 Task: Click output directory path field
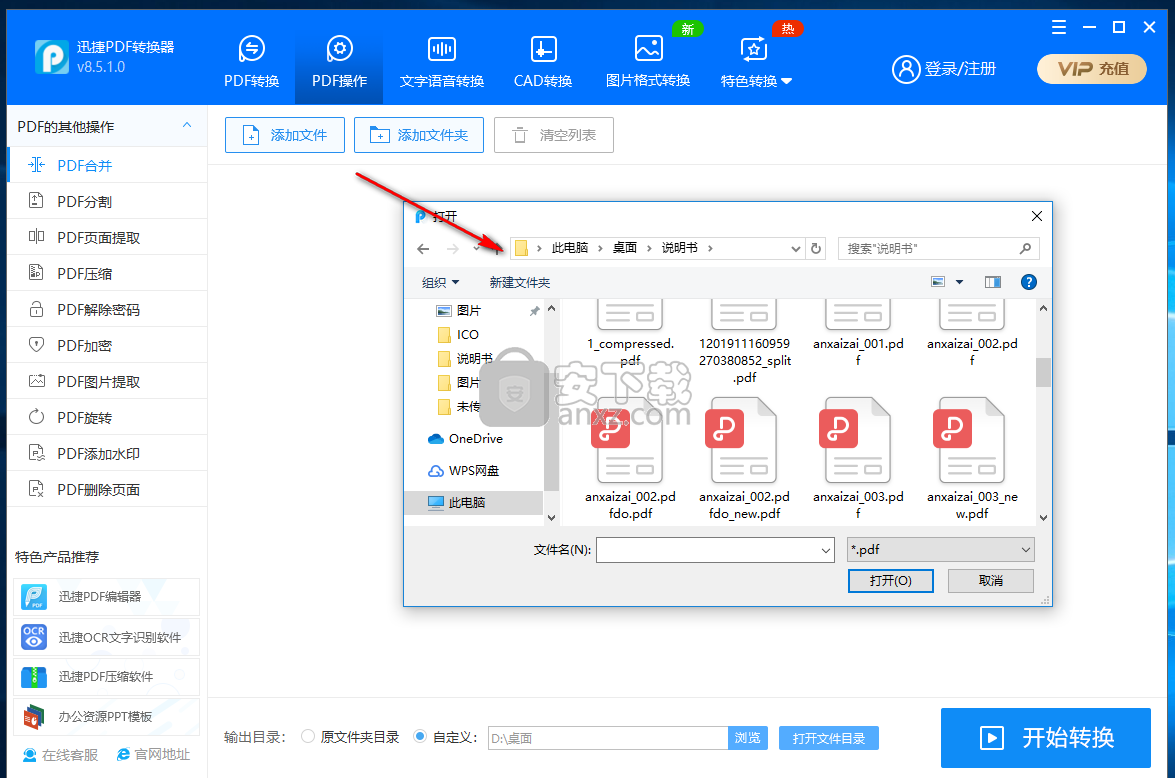pyautogui.click(x=608, y=738)
